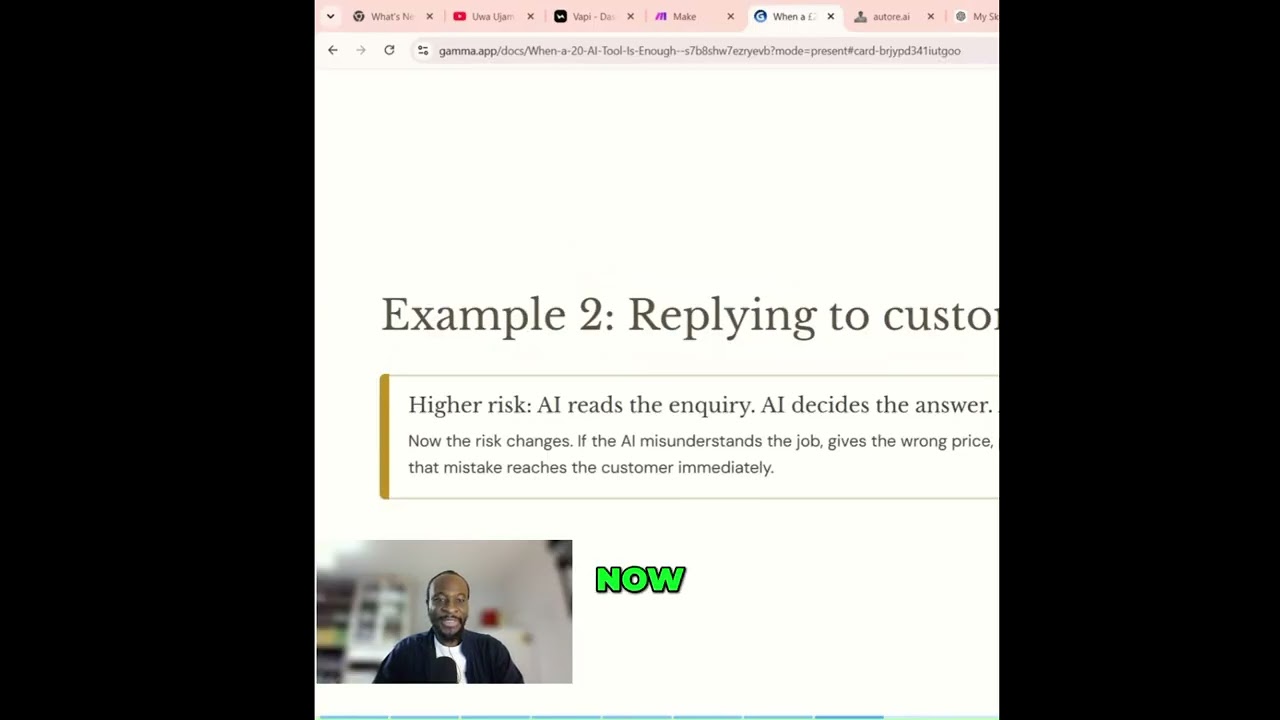Close the active Gamma 'When a £' tab
This screenshot has height=720, width=1280.
pos(830,16)
